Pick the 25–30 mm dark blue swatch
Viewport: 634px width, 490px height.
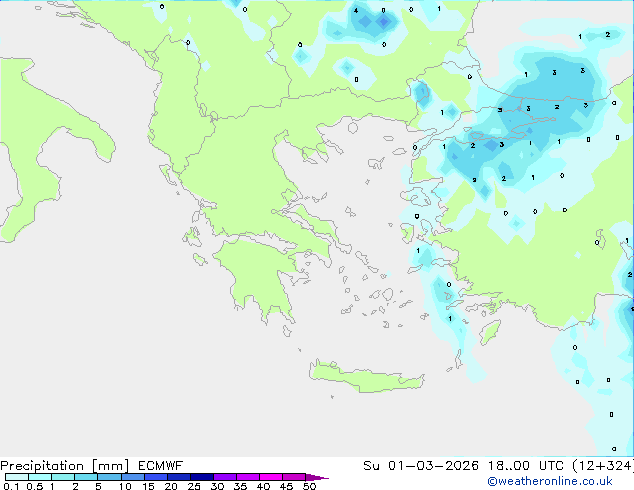coord(201,477)
